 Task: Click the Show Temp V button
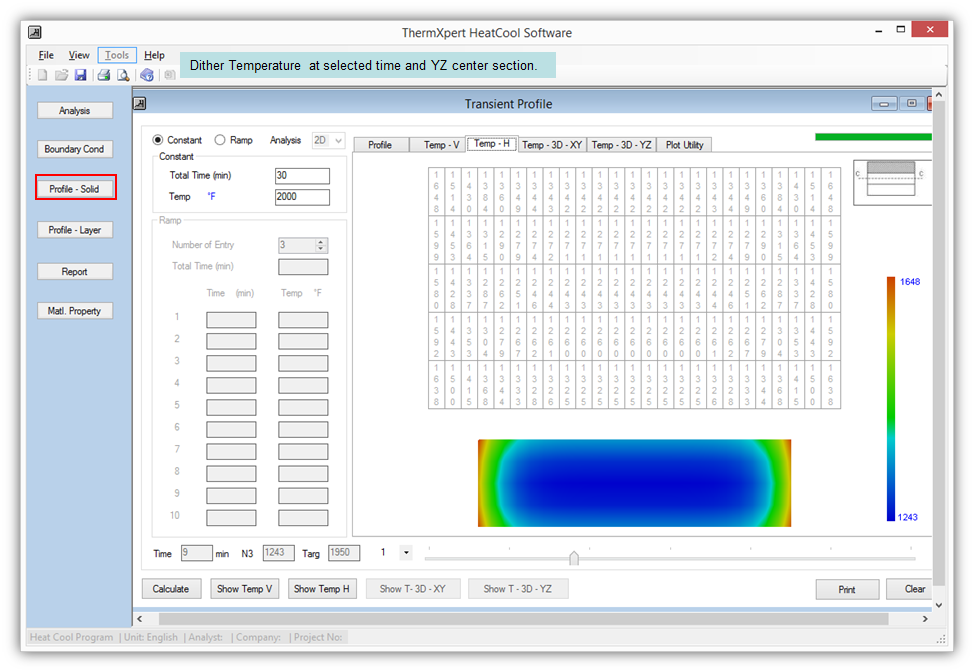tap(245, 589)
